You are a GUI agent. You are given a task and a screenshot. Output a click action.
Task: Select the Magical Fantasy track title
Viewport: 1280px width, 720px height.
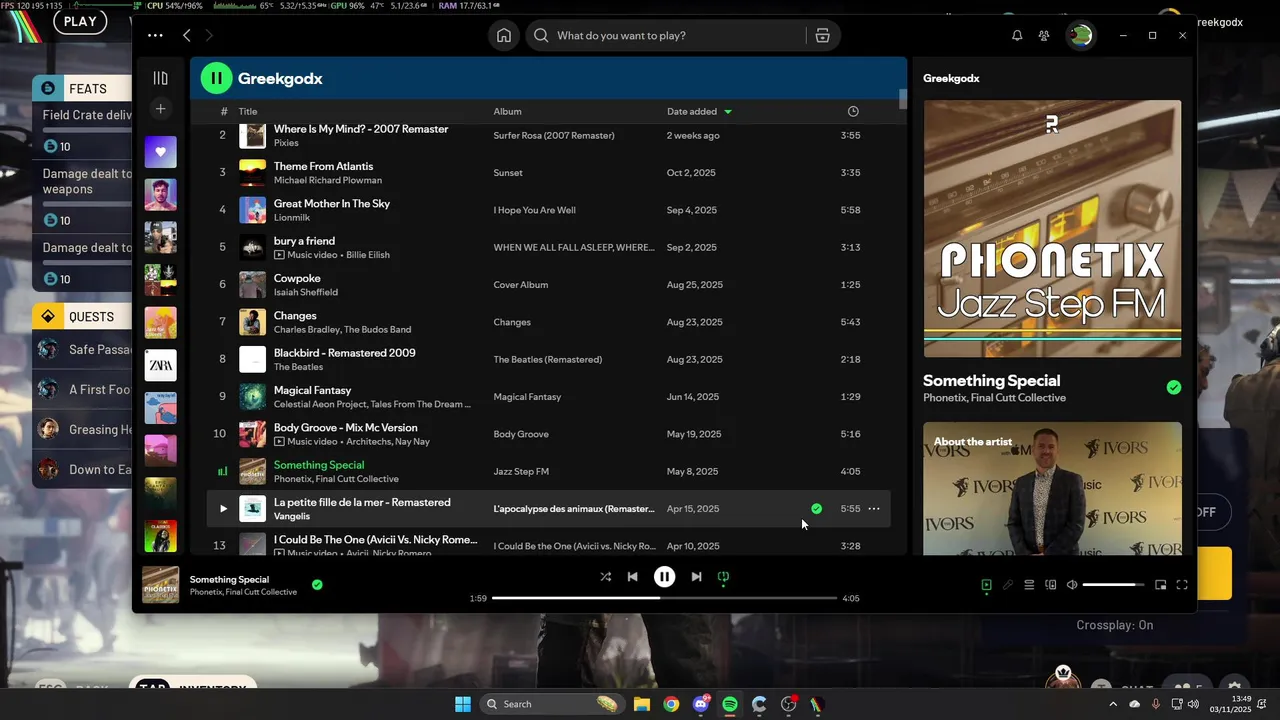312,391
